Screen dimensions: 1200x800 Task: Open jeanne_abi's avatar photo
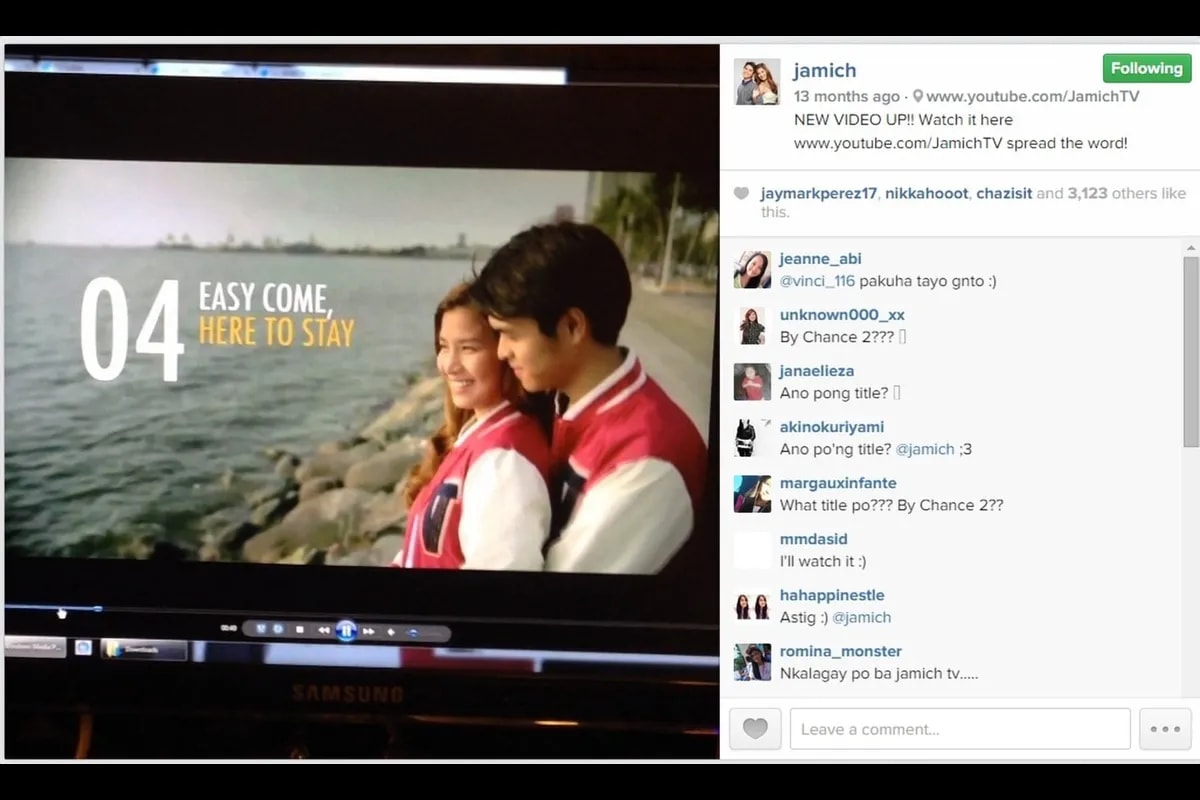[752, 270]
